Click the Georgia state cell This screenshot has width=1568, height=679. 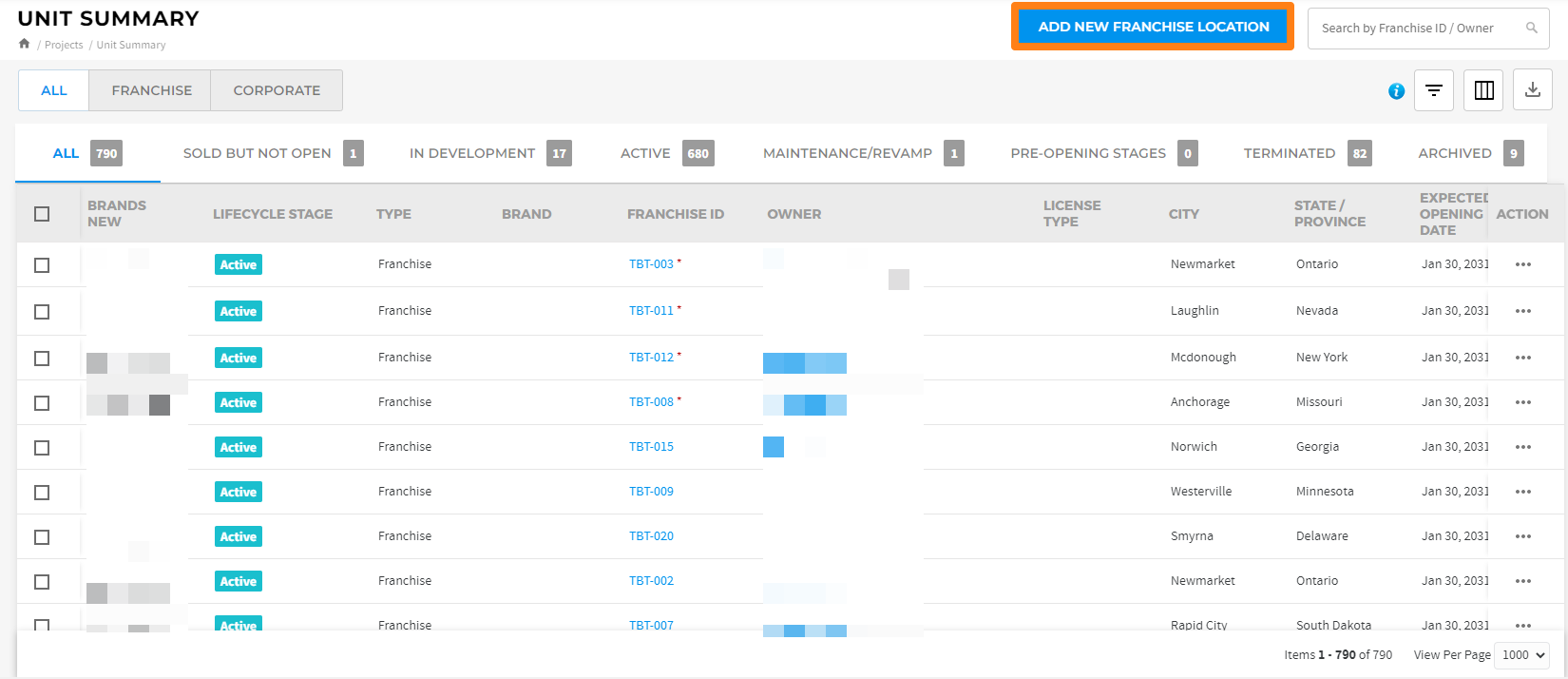pos(1317,447)
